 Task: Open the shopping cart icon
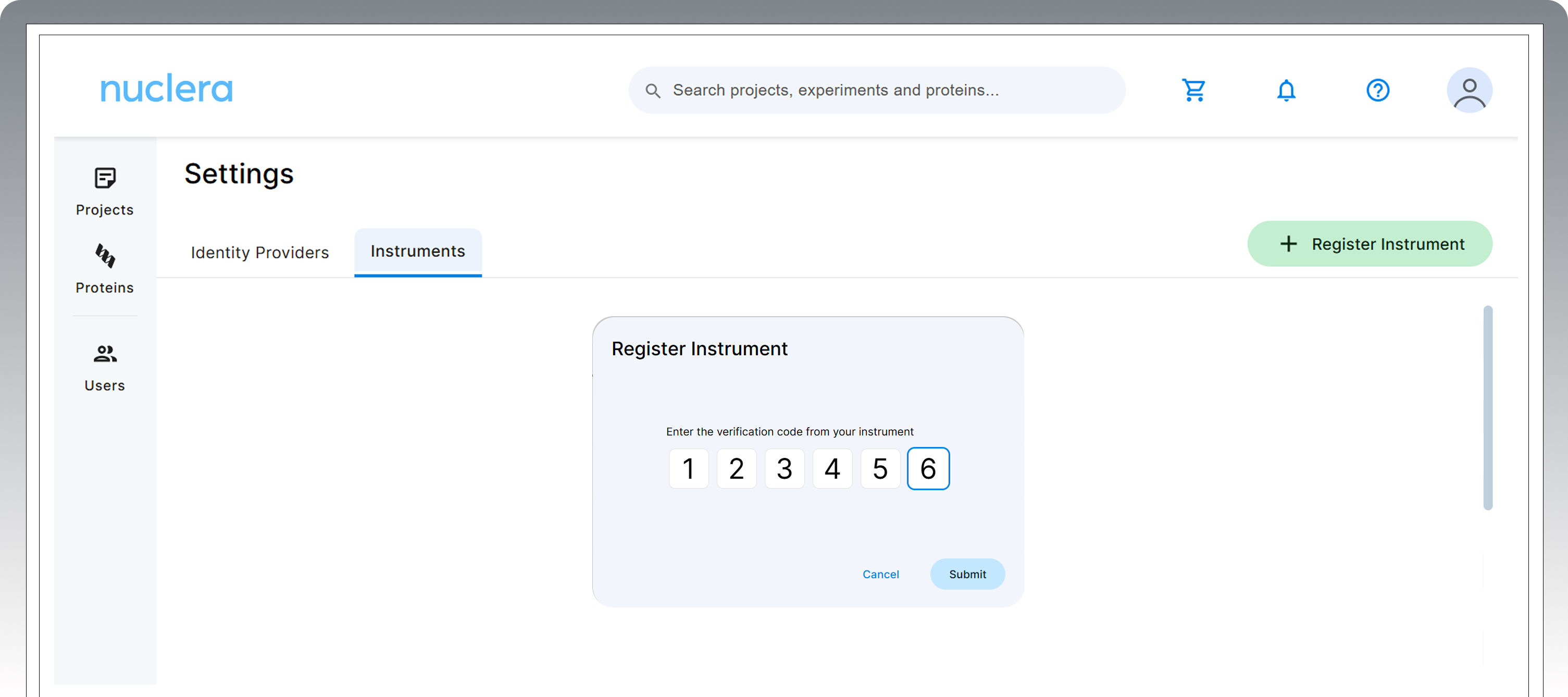1193,90
